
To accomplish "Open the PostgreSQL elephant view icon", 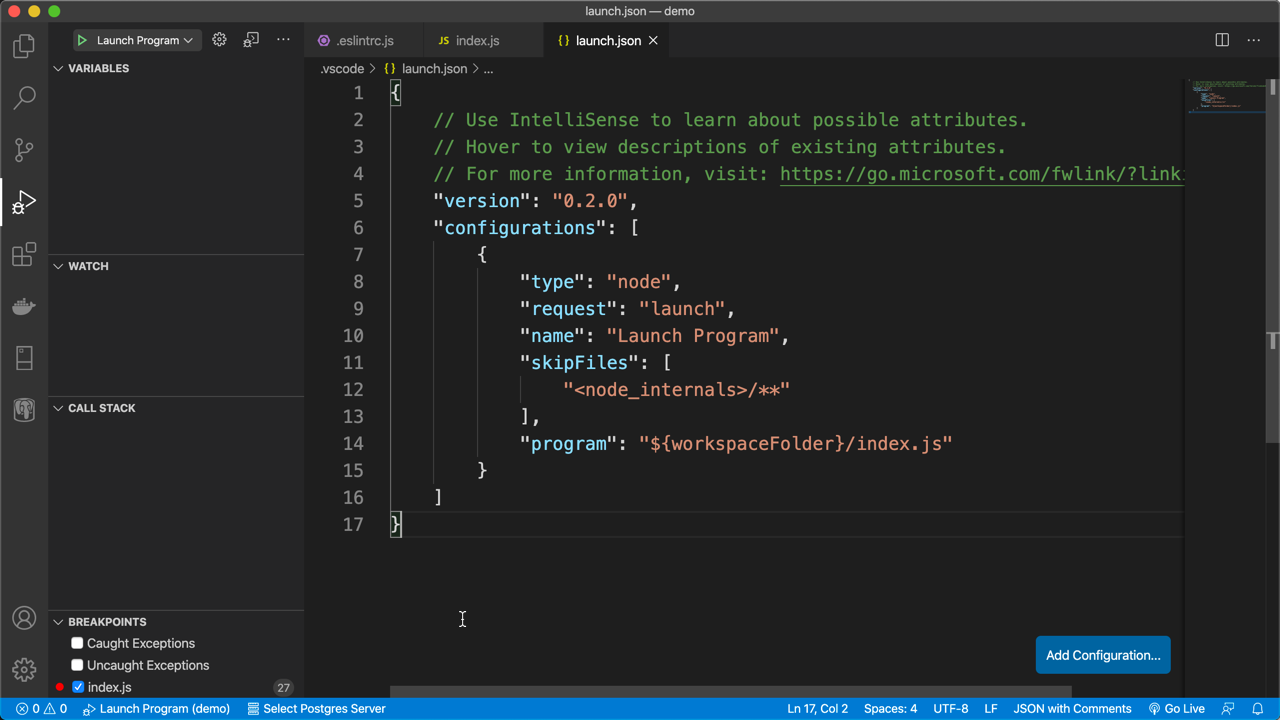I will click(24, 410).
